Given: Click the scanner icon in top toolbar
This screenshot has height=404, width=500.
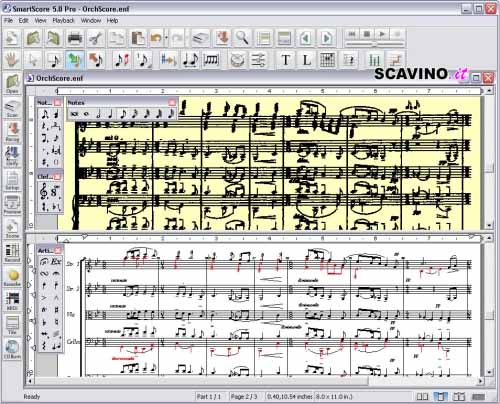Looking at the screenshot, I should [x=201, y=38].
